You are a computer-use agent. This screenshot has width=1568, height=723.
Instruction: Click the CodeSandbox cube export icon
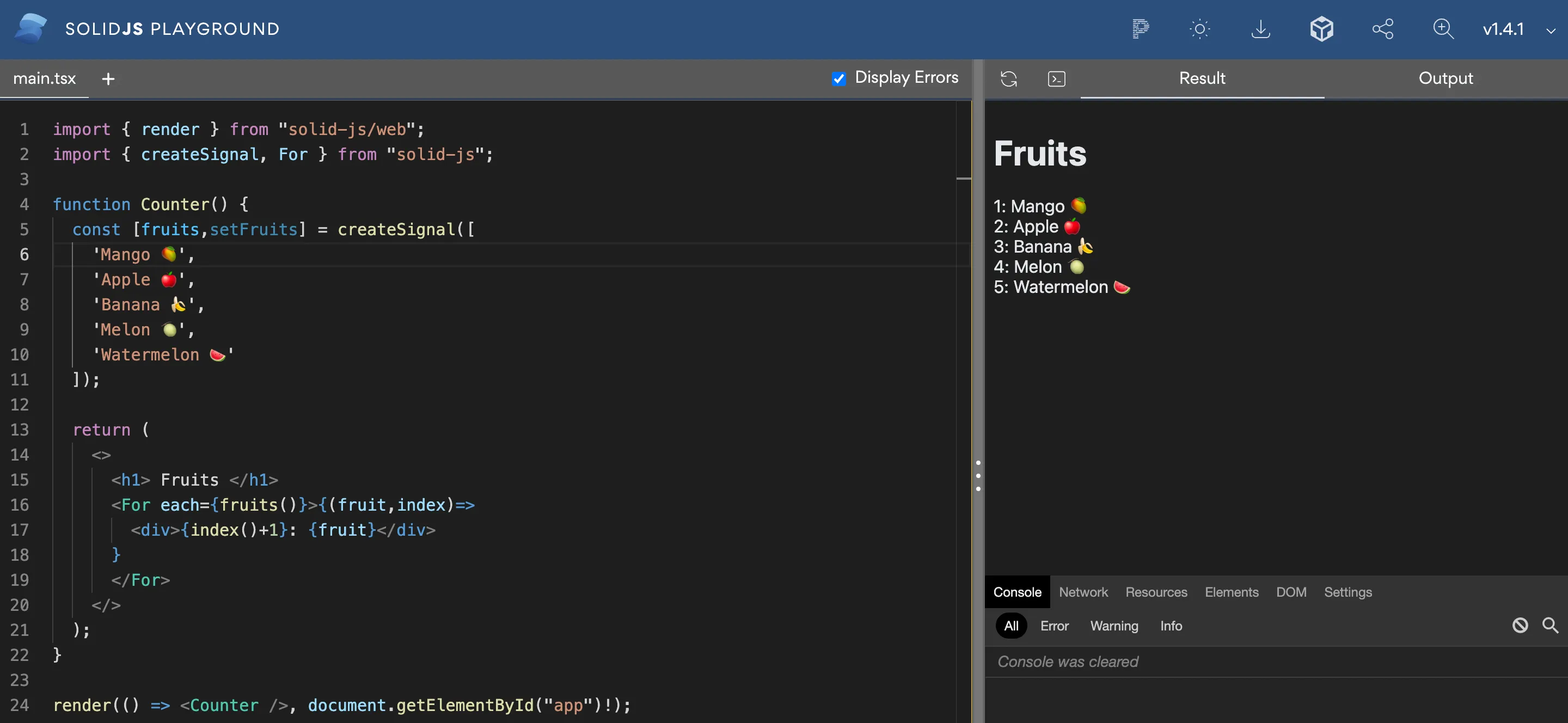click(x=1321, y=29)
